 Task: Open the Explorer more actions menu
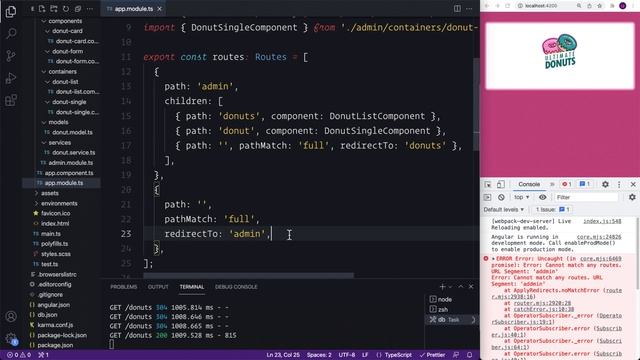pos(90,9)
